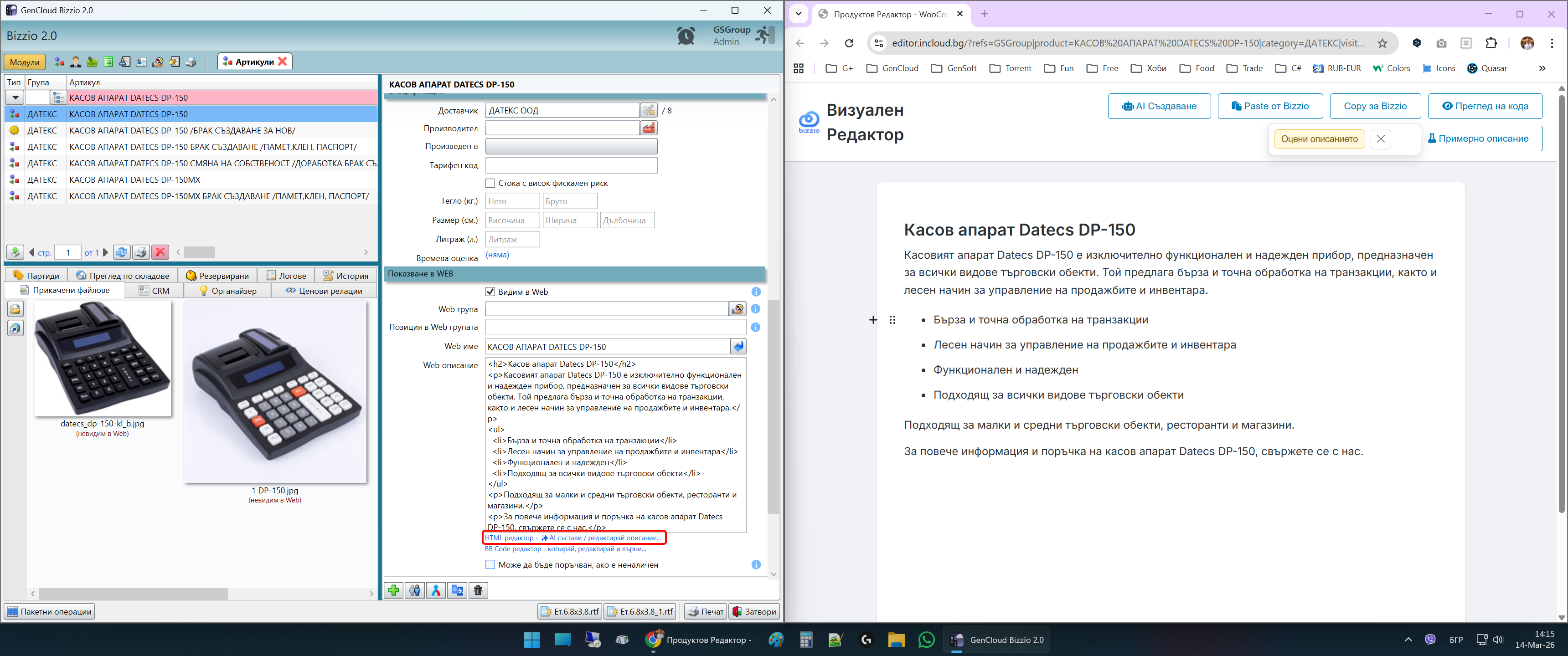Click the datecs_dp-150-kl_b.jpg image thumbnail

pos(103,359)
